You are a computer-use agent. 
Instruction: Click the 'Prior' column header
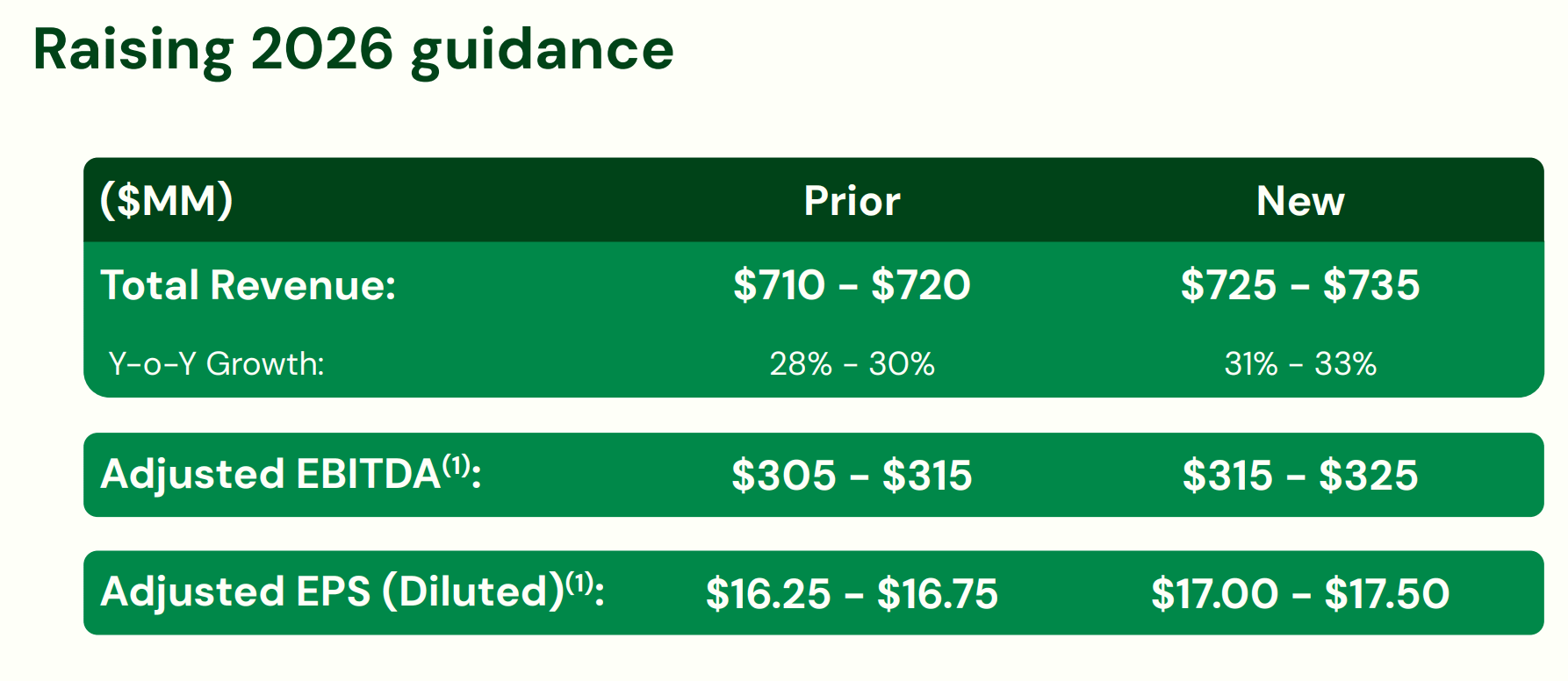[852, 201]
